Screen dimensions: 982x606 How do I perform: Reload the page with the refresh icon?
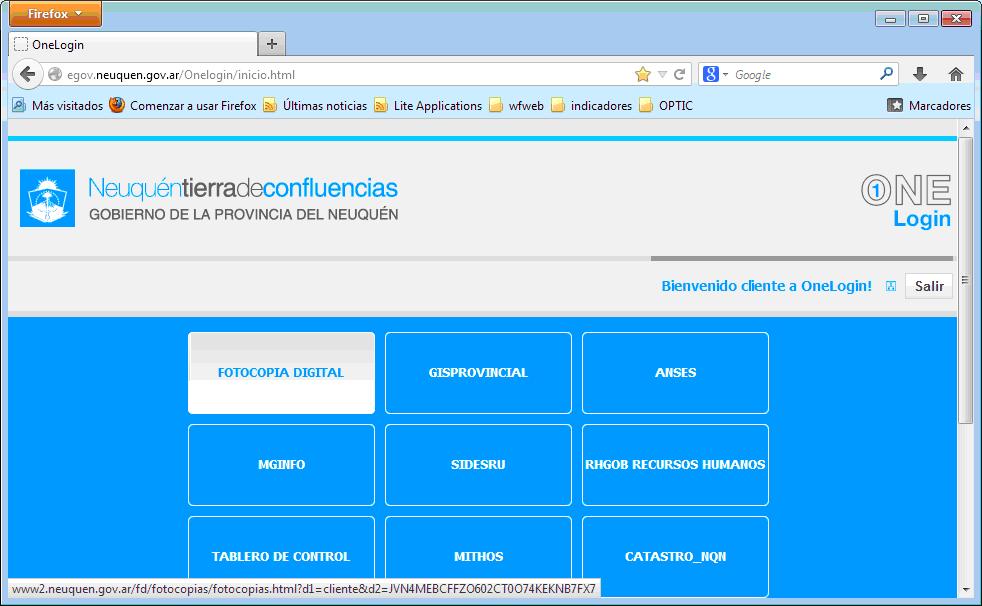point(680,74)
